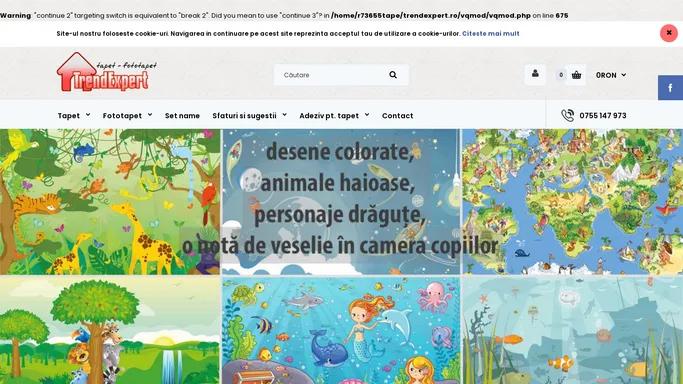Expand the 0RON cart total dropdown

tap(611, 75)
